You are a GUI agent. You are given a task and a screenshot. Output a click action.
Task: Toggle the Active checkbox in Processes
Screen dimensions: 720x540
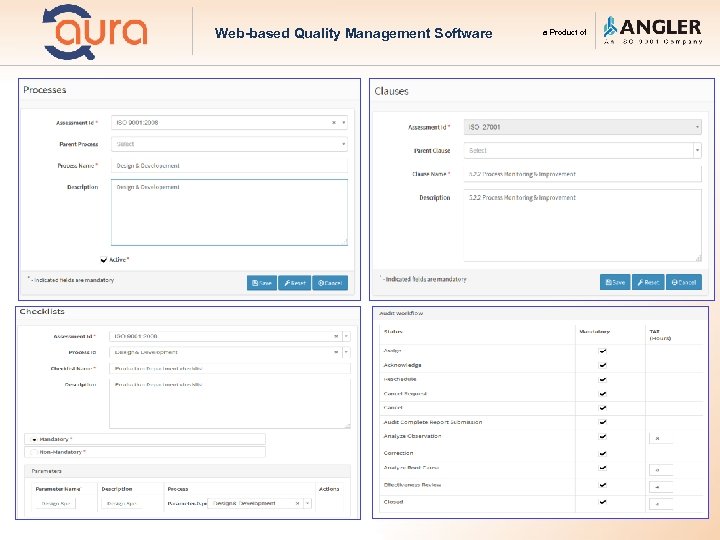pyautogui.click(x=104, y=260)
